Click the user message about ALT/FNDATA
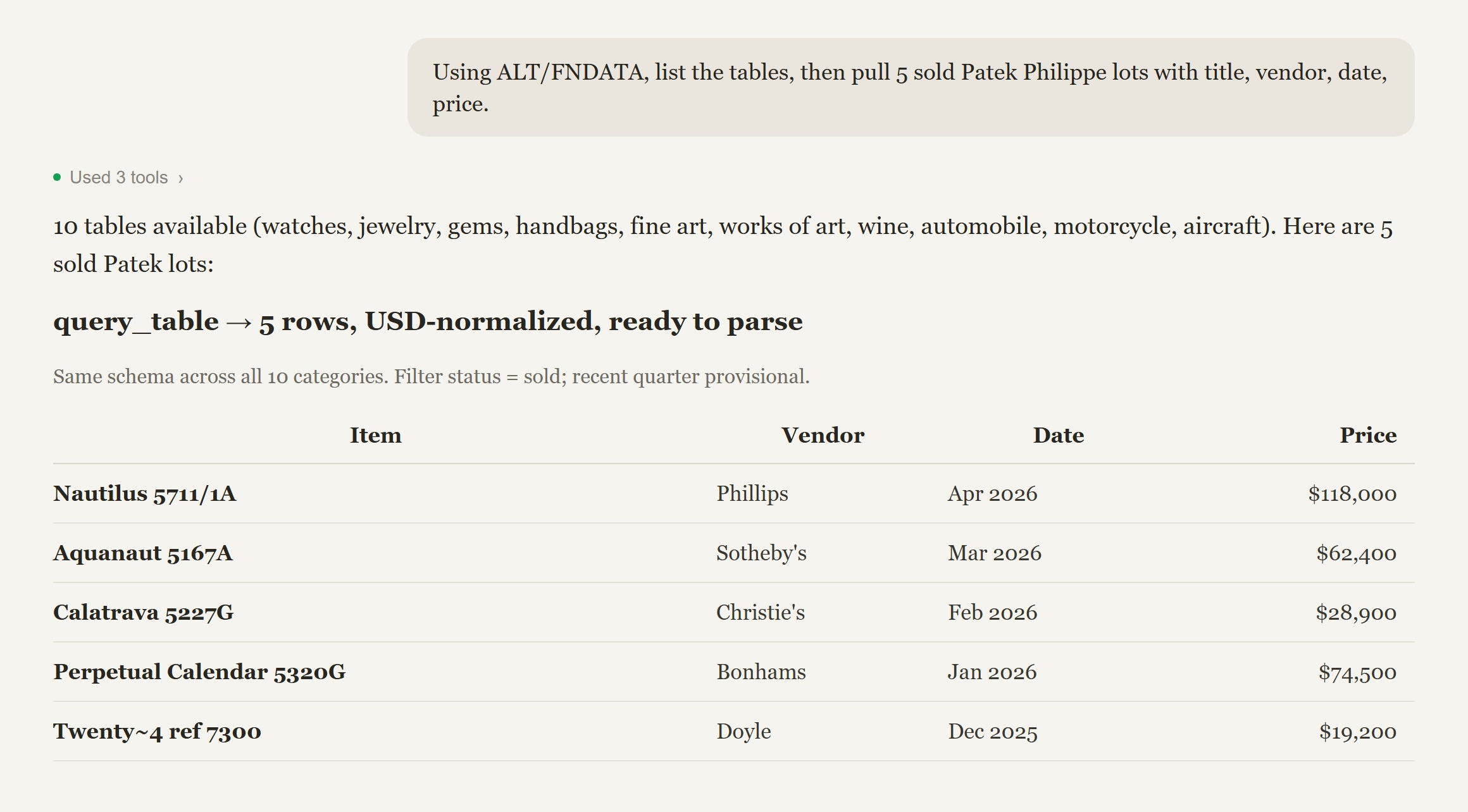Viewport: 1468px width, 812px height. (x=911, y=87)
